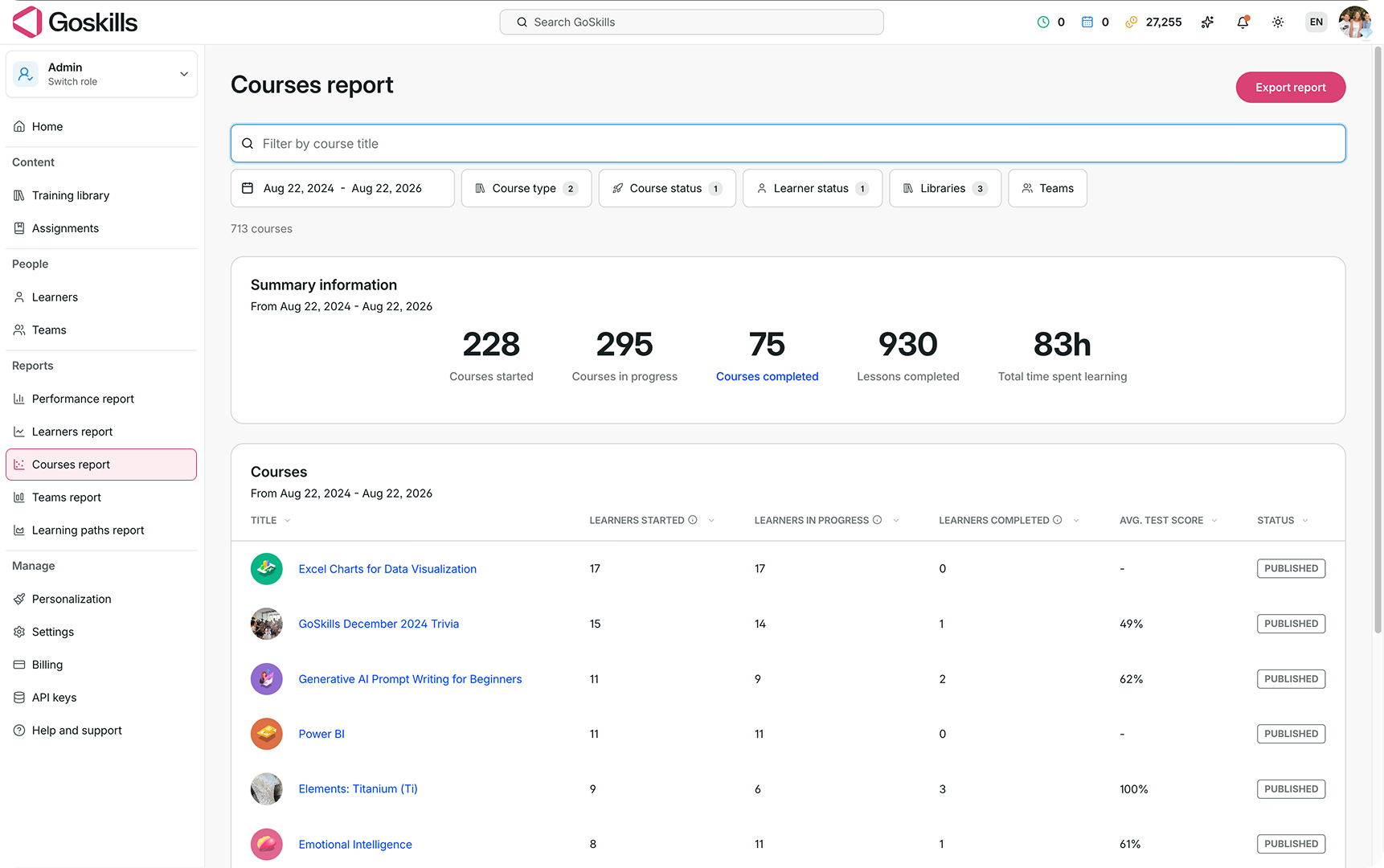This screenshot has width=1384, height=868.
Task: Click the API keys database icon
Action: (19, 698)
